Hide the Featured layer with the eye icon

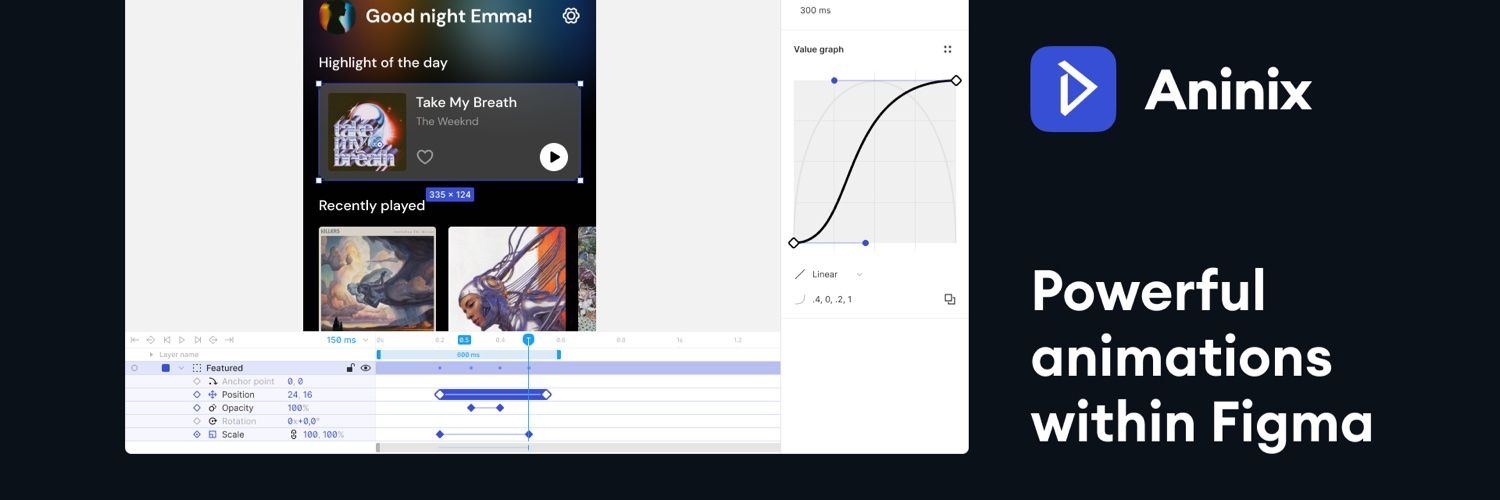[366, 368]
